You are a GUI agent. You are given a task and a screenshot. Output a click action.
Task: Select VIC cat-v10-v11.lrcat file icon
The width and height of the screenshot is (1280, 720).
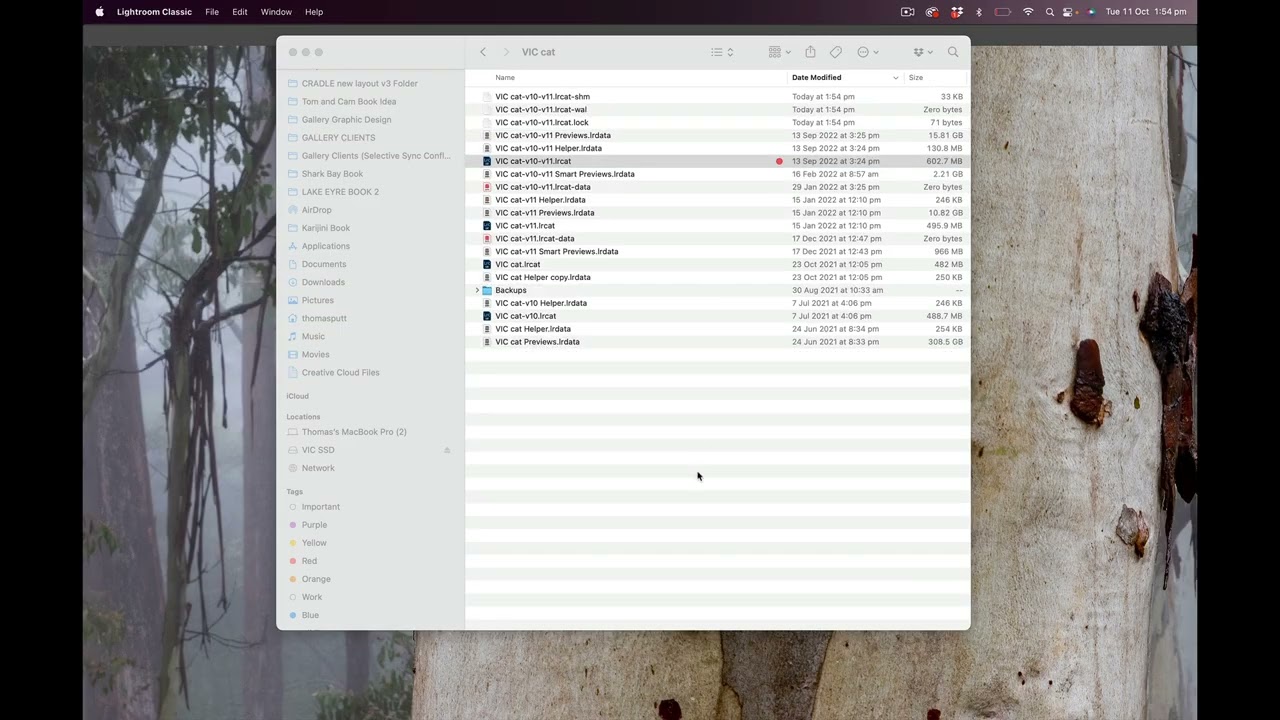pos(487,161)
